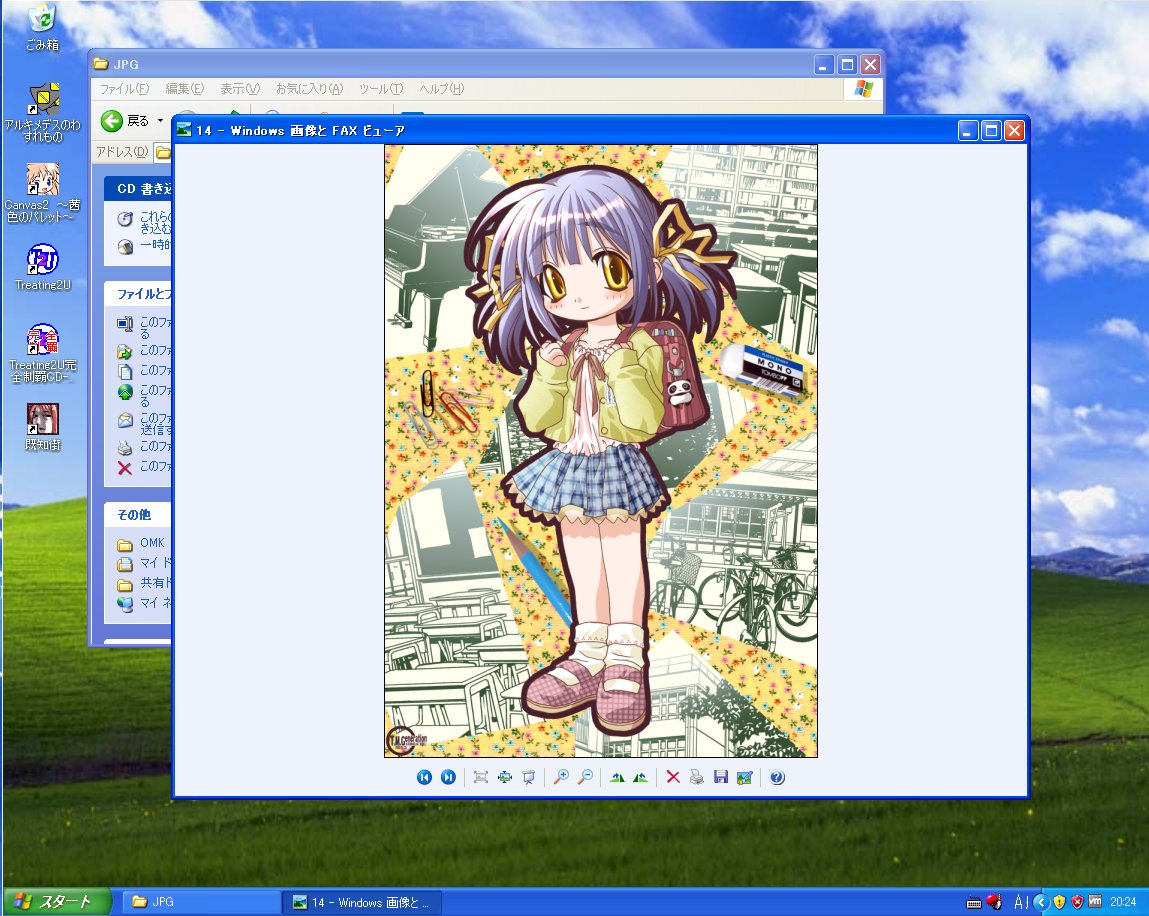Switch to JPG taskbar button
Viewport: 1149px width, 916px height.
coord(201,902)
